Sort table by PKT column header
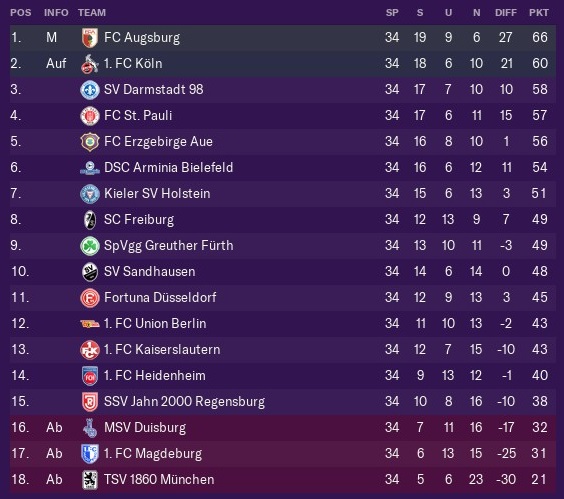 [x=539, y=13]
